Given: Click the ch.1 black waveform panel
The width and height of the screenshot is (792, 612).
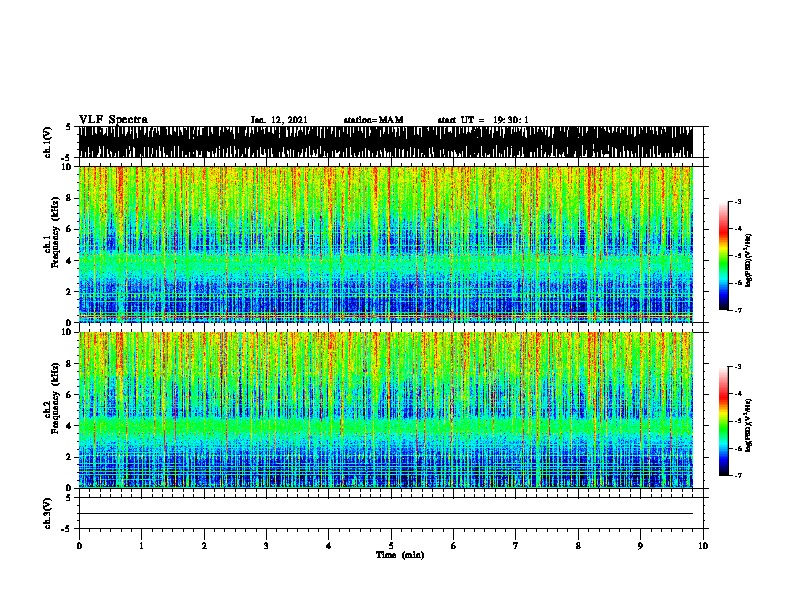Looking at the screenshot, I should point(385,142).
